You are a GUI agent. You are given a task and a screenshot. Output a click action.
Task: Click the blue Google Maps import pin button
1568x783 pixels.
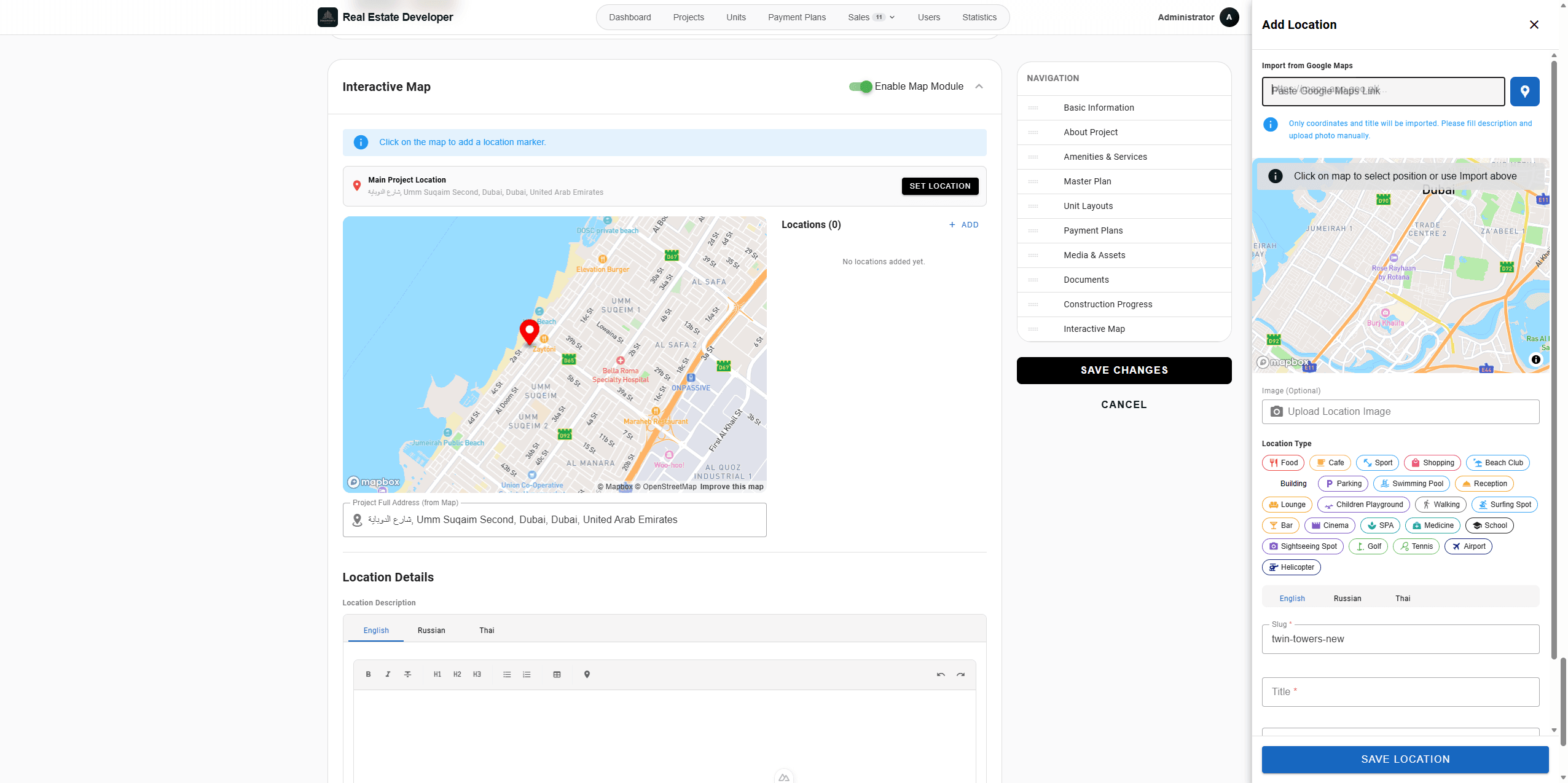coord(1524,92)
